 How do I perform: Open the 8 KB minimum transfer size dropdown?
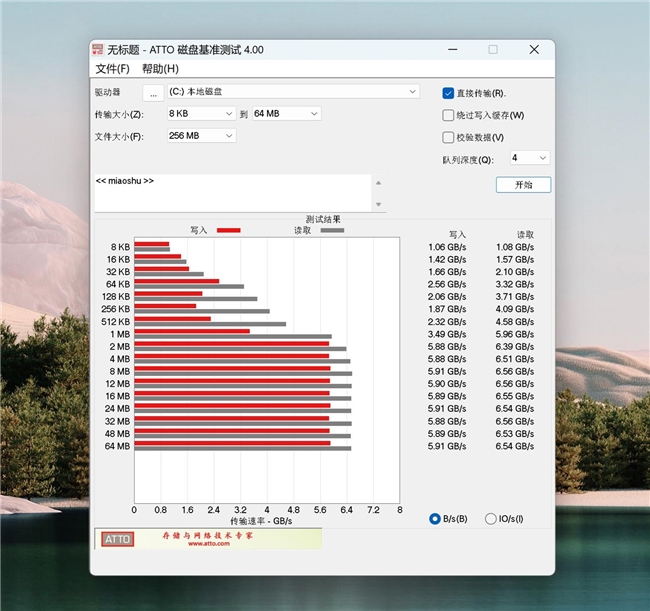(201, 114)
